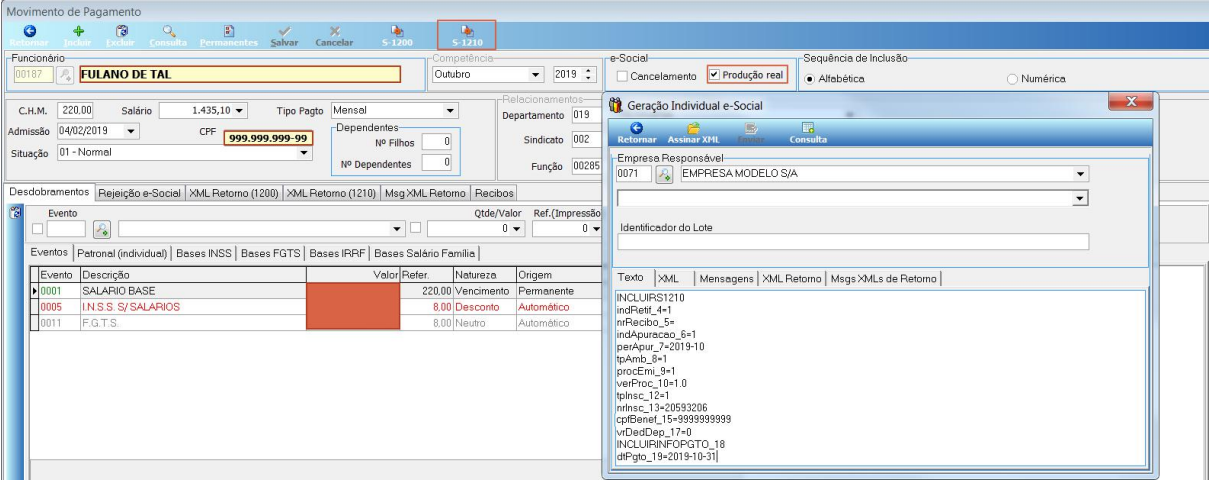The image size is (1211, 480).
Task: Switch to Mensagens tab in e-Social dialog
Action: tap(727, 278)
